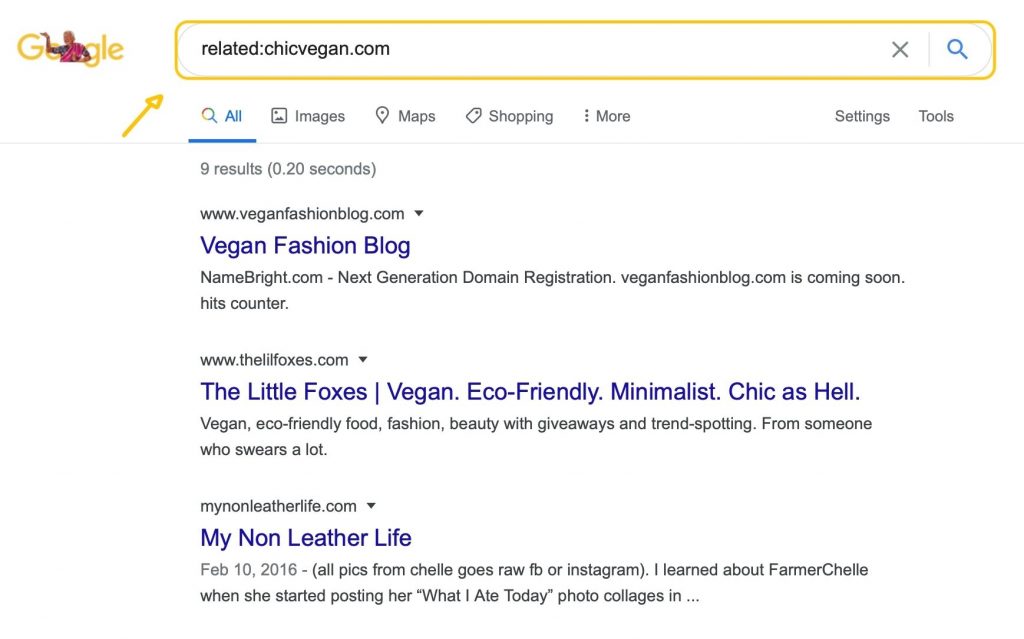This screenshot has height=639, width=1024.
Task: Switch to the Images tab
Action: [x=308, y=116]
